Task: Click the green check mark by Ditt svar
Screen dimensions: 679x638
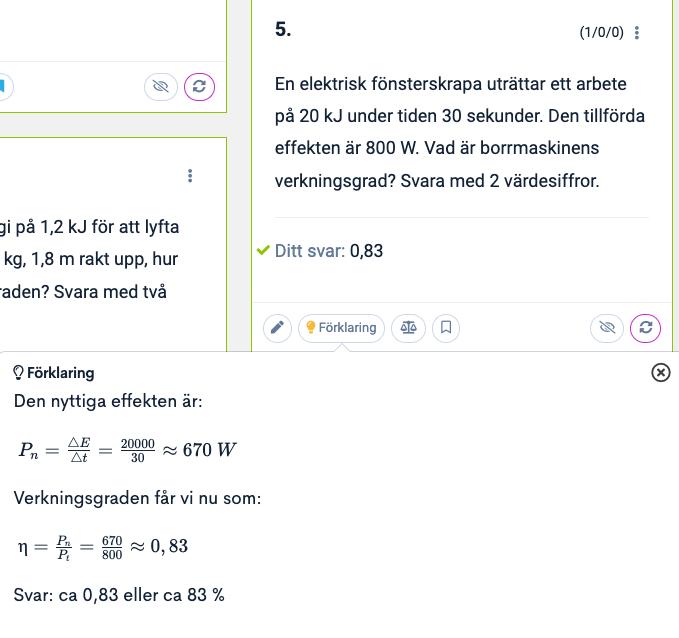Action: click(x=263, y=250)
